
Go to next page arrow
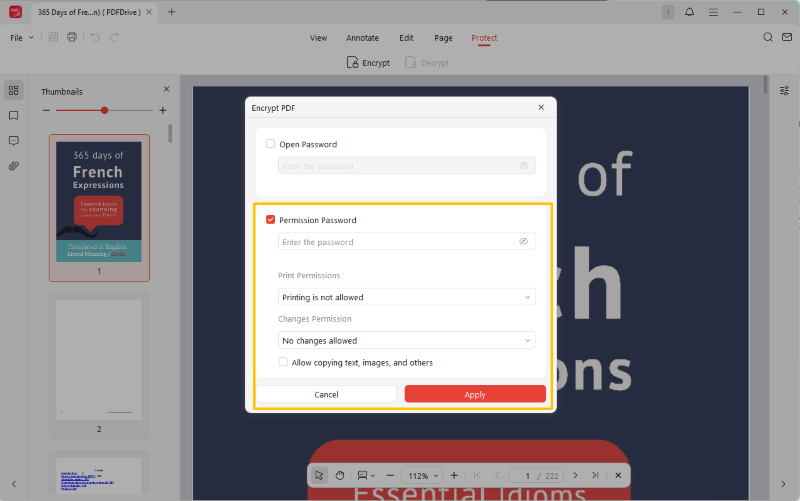[575, 475]
